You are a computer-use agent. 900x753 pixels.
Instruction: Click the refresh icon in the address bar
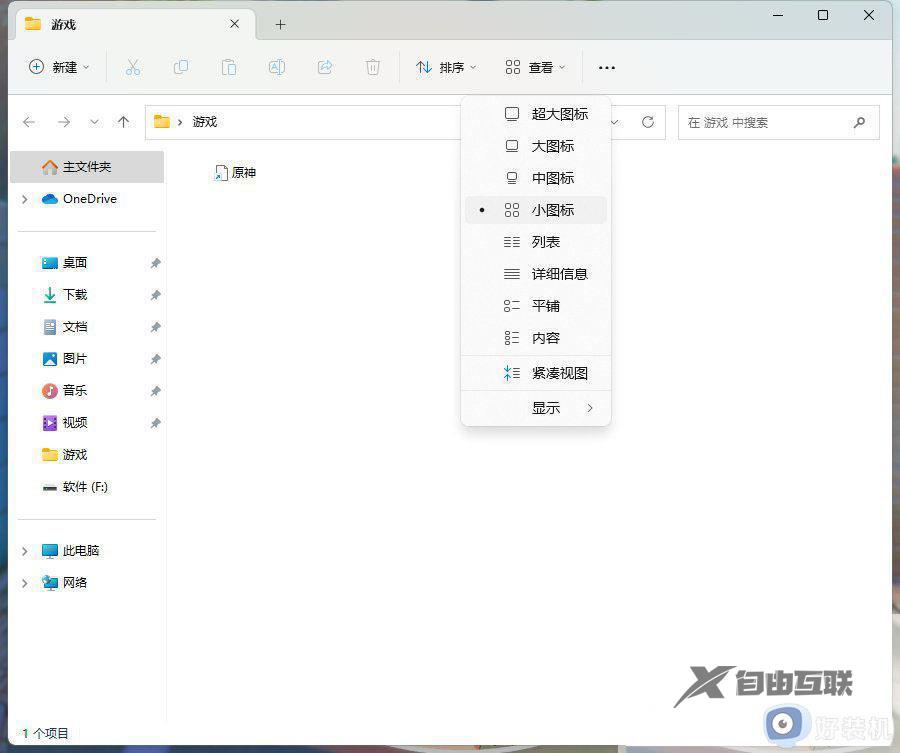[647, 122]
